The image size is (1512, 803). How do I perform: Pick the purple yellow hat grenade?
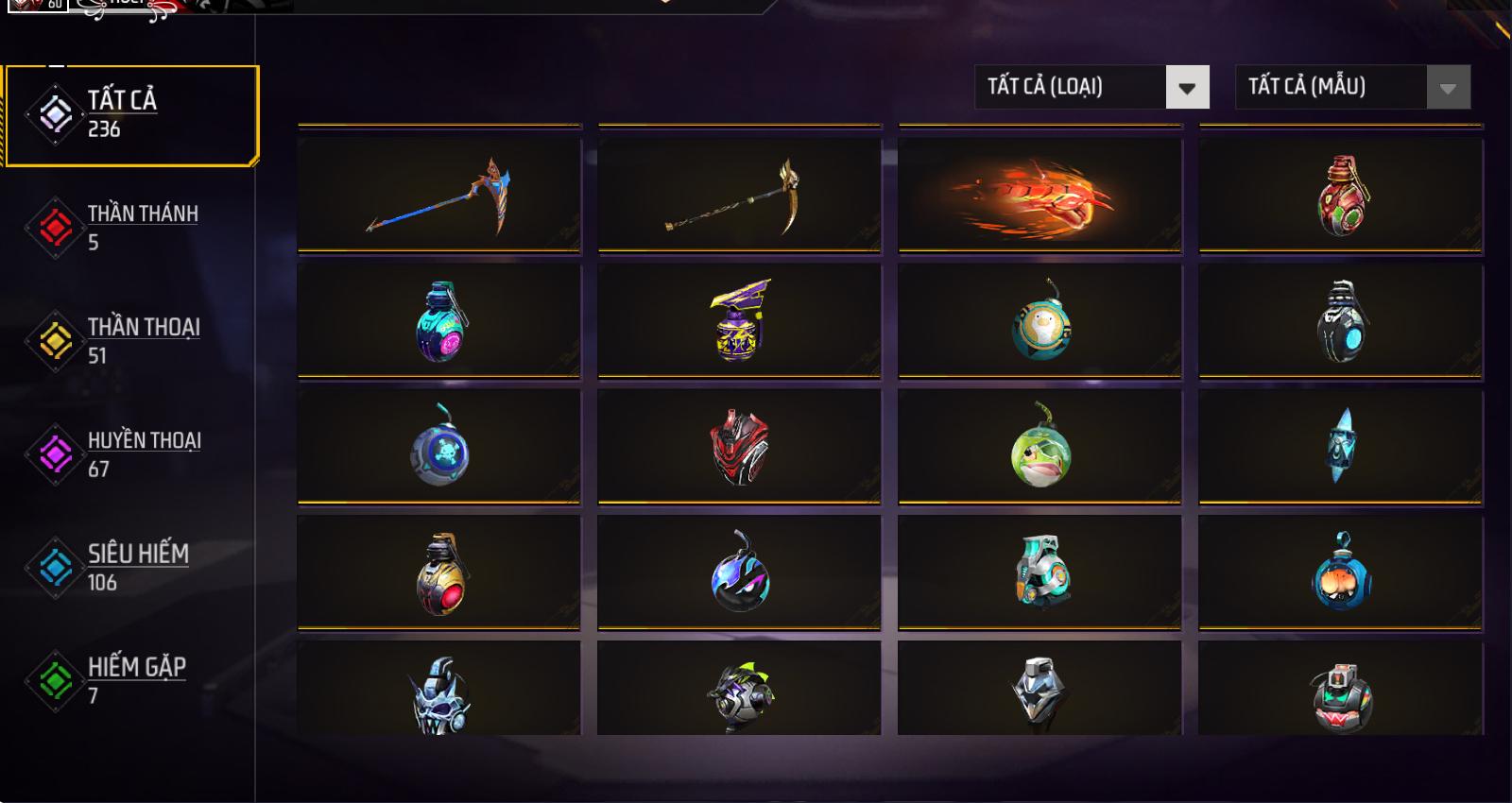click(x=739, y=321)
